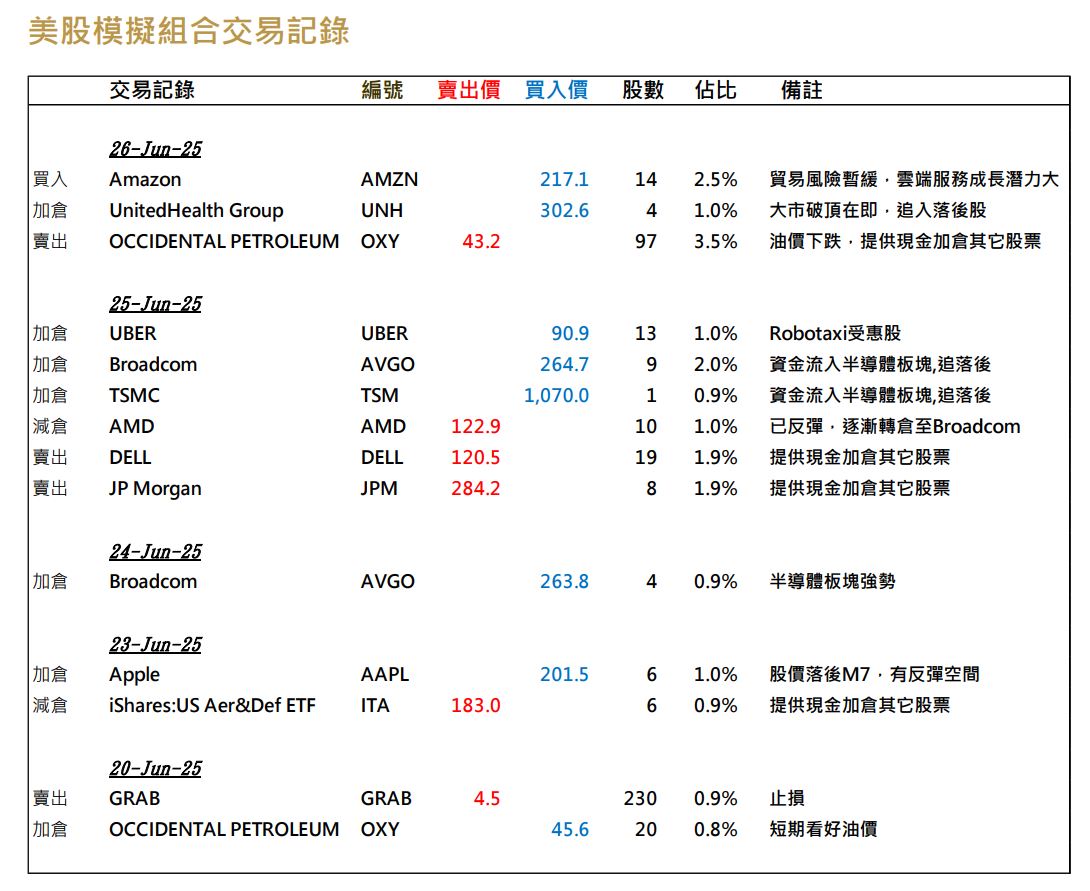Select share count 97 for OXY
The width and height of the screenshot is (1090, 891).
click(x=646, y=241)
